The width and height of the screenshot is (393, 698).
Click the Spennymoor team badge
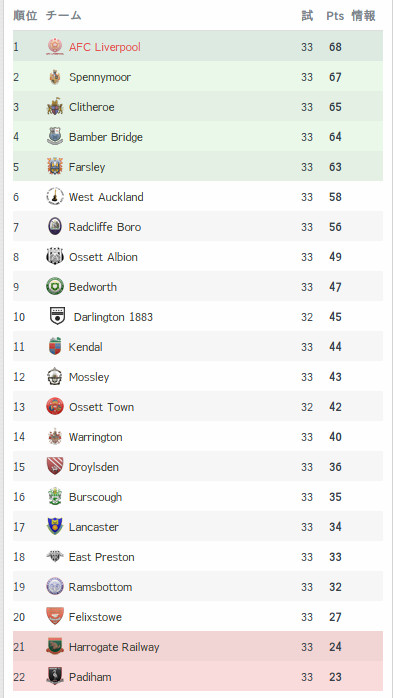coord(55,77)
